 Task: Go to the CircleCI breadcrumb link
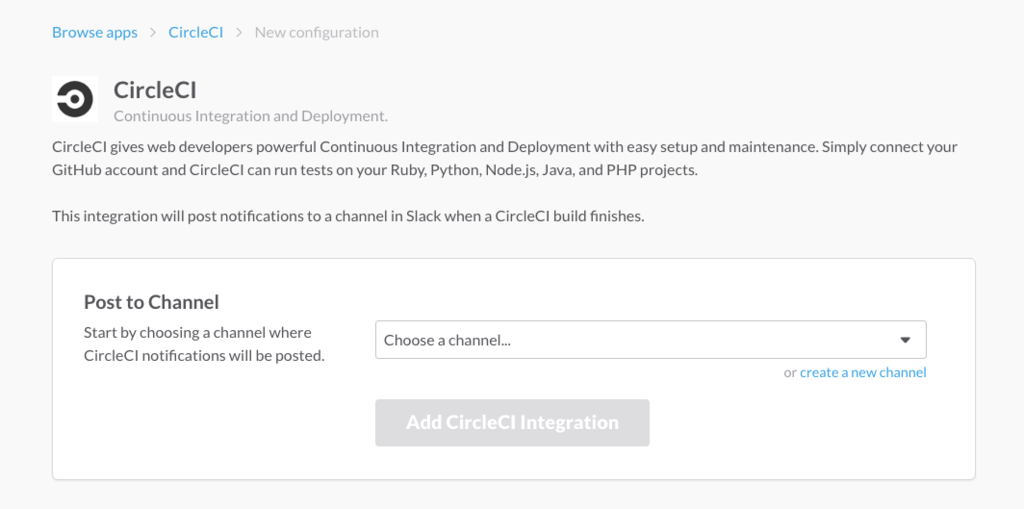point(196,32)
